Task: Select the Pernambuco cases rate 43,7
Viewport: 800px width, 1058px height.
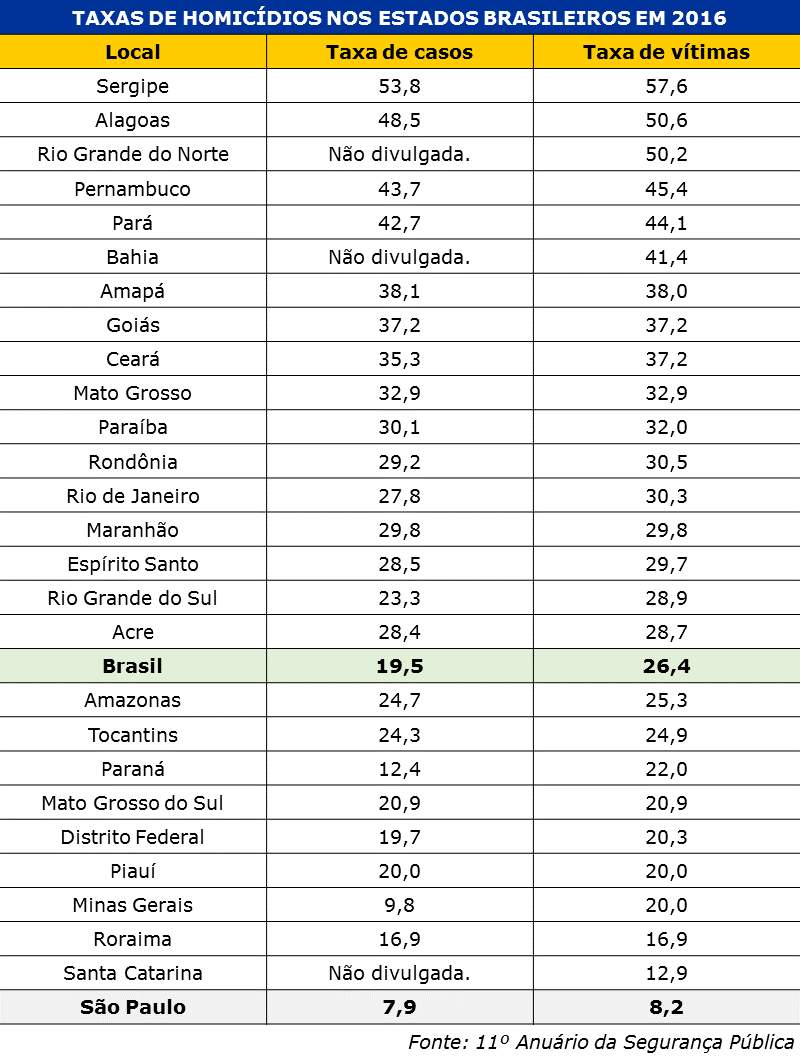Action: [x=399, y=189]
